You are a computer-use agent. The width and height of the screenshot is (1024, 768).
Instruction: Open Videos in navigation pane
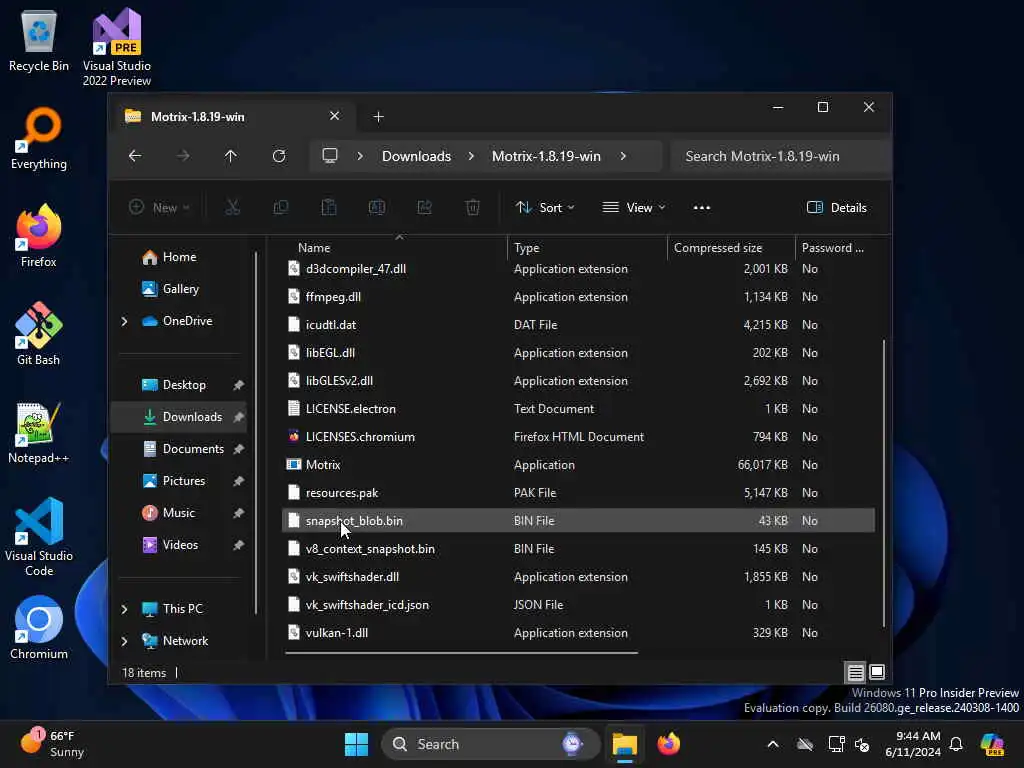click(180, 545)
